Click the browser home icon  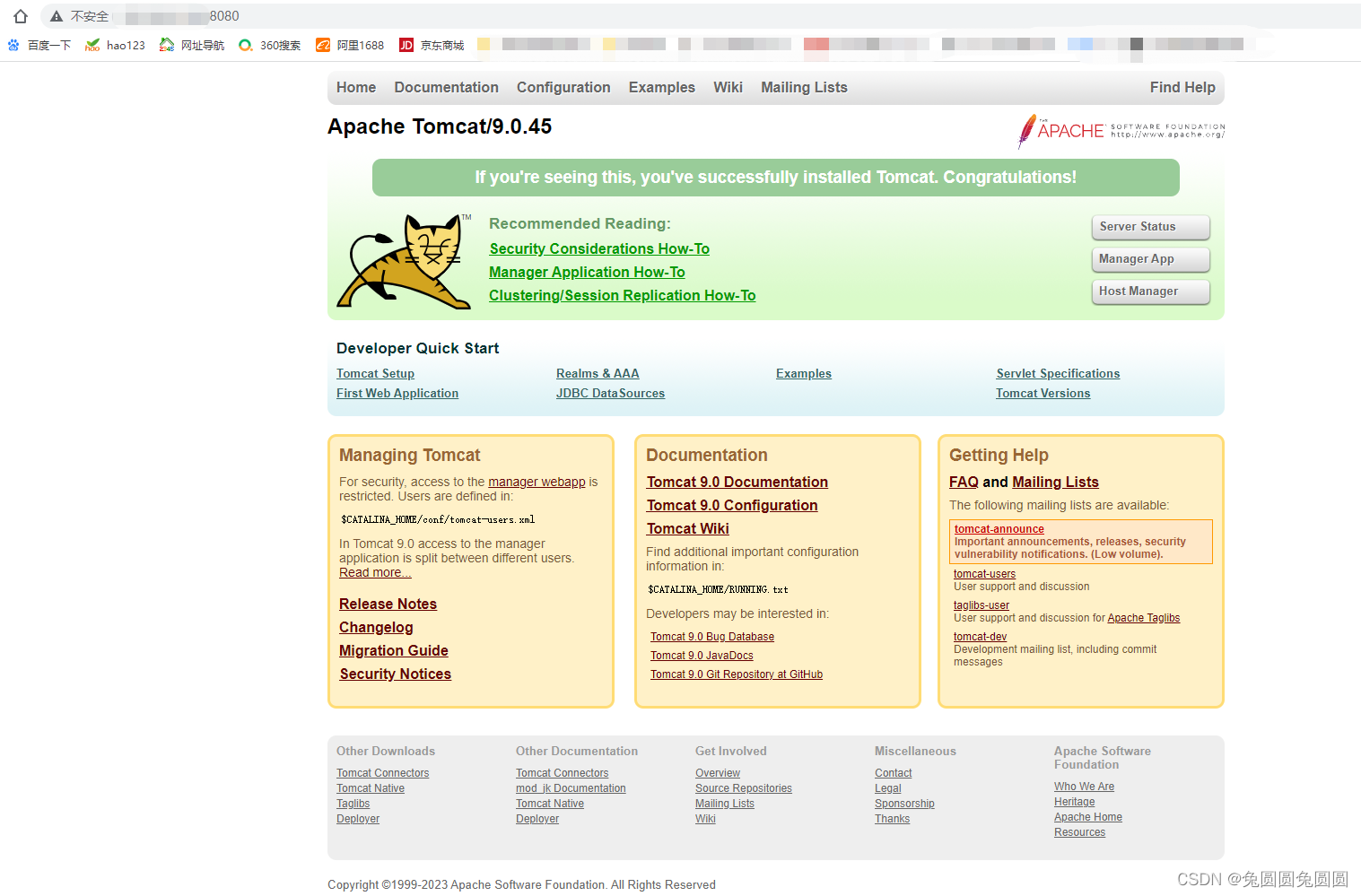pyautogui.click(x=21, y=16)
